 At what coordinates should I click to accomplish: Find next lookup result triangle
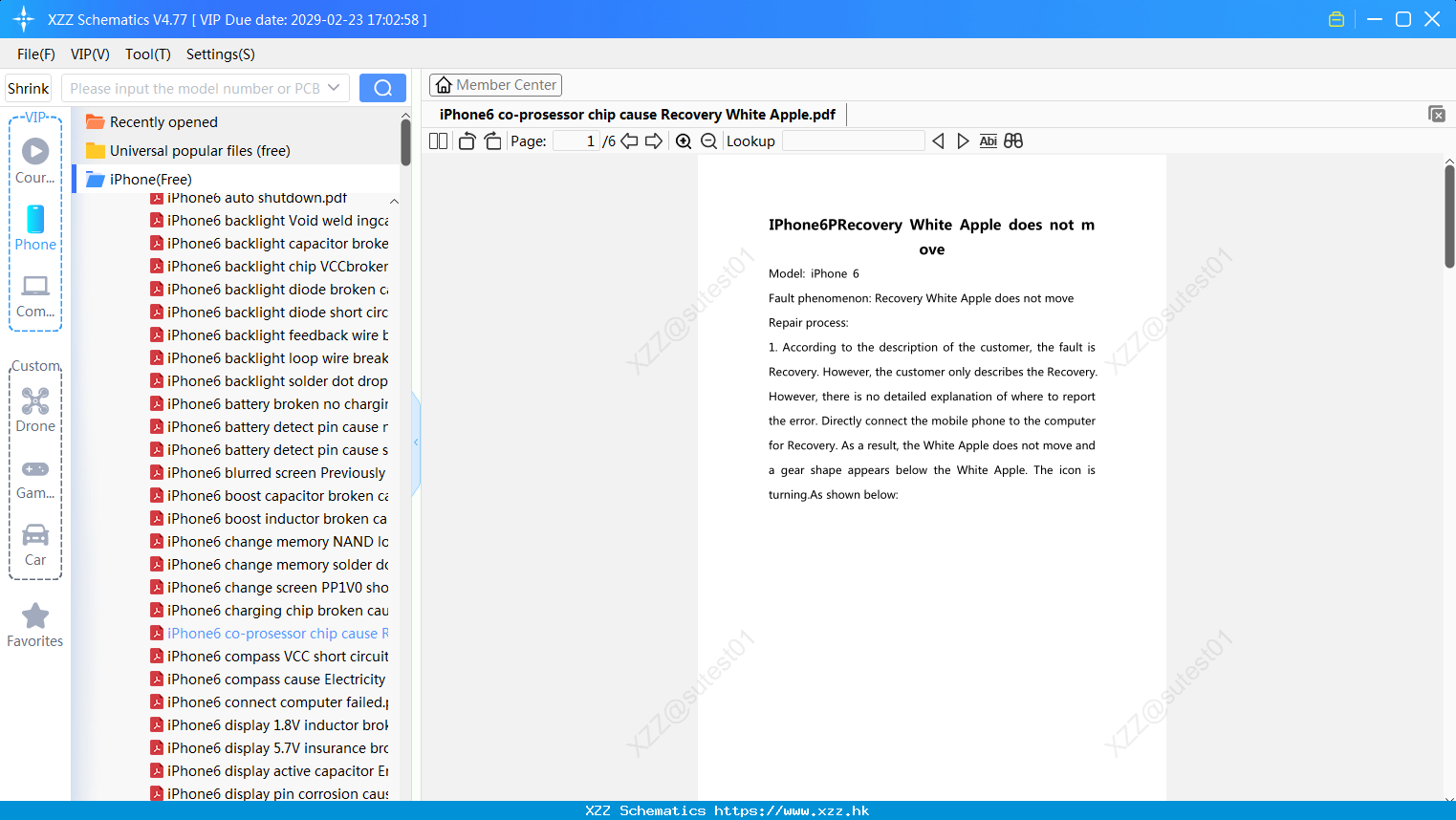click(x=963, y=140)
